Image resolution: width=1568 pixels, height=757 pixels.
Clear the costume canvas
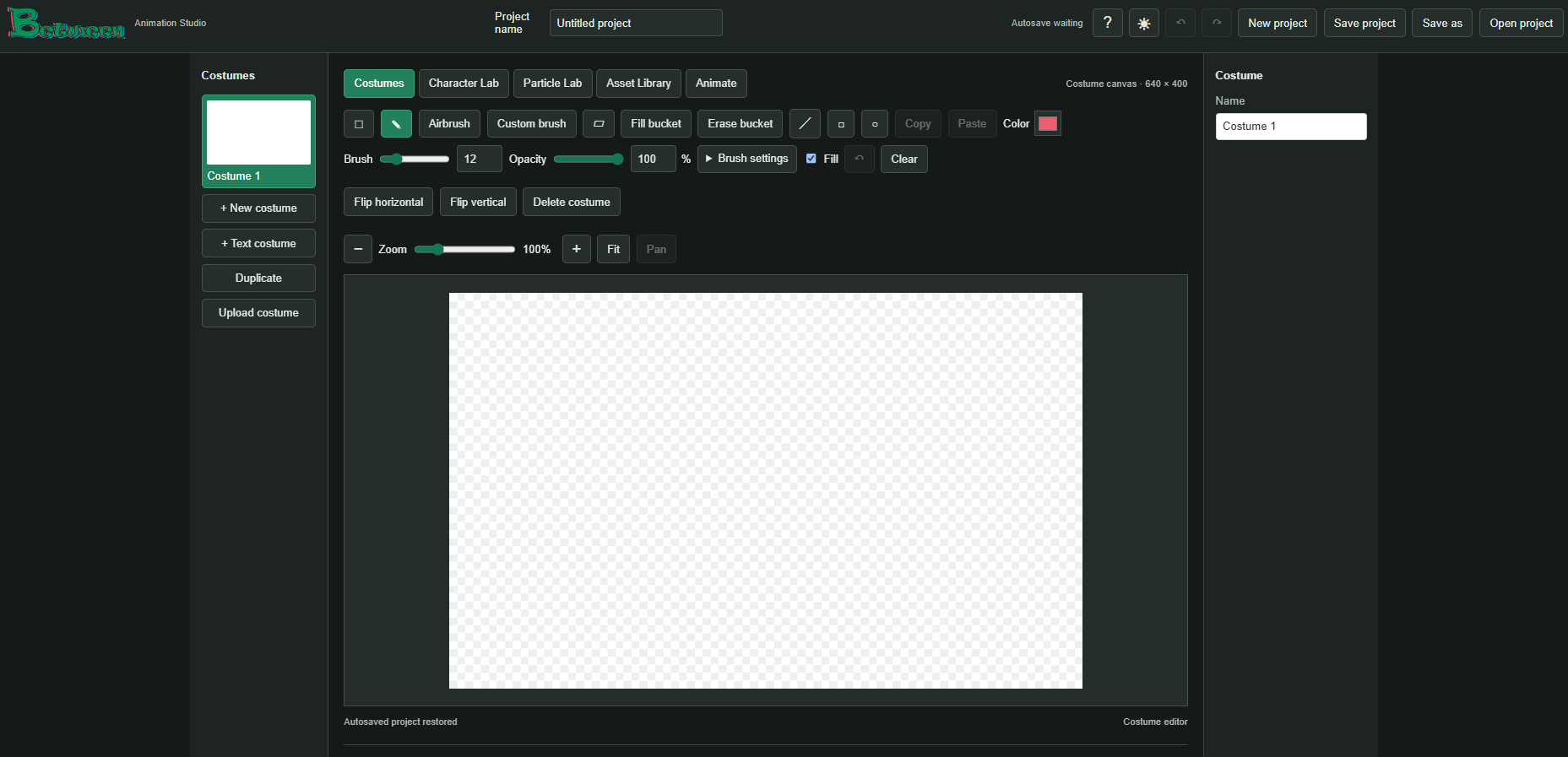(904, 159)
